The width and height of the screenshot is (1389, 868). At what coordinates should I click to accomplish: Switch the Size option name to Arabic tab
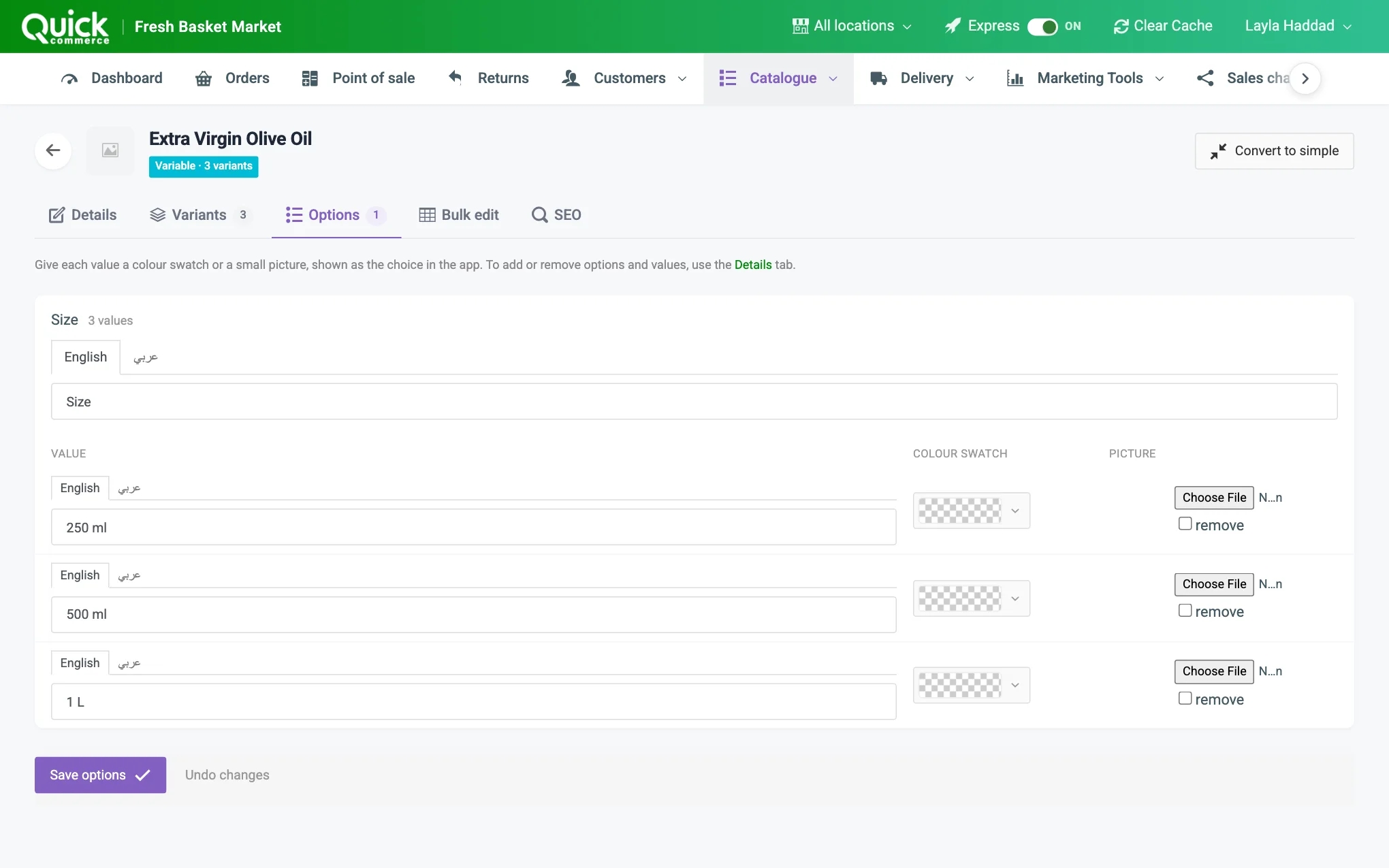click(146, 357)
